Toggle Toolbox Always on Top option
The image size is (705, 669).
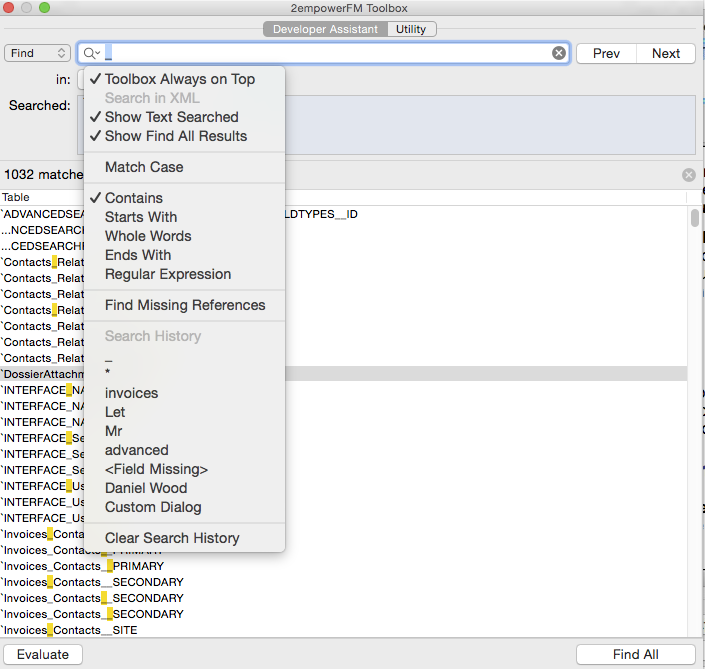tap(184, 79)
